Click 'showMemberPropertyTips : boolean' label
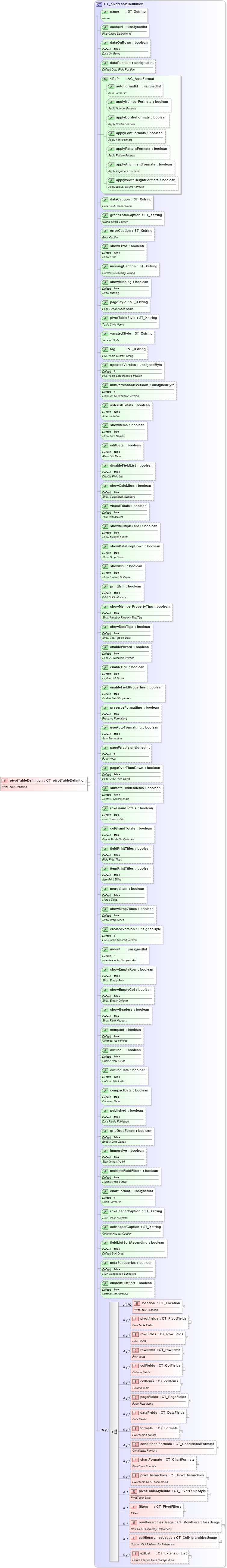 [x=140, y=606]
